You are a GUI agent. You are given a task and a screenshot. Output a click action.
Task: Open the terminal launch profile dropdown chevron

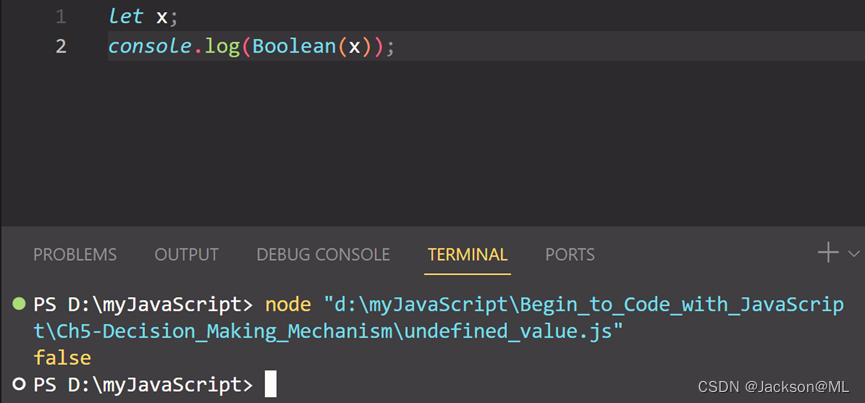(x=853, y=254)
